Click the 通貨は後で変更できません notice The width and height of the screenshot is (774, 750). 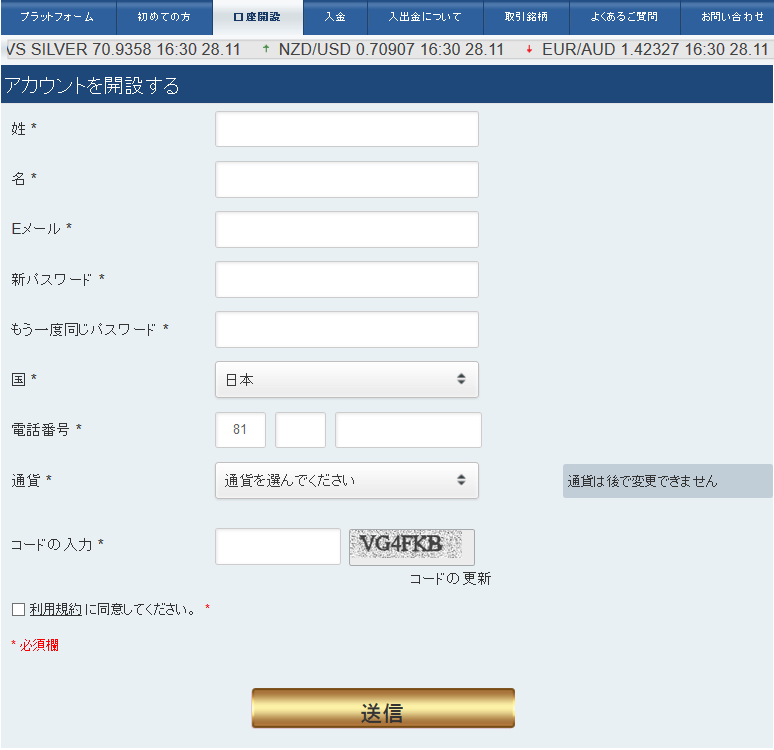667,481
